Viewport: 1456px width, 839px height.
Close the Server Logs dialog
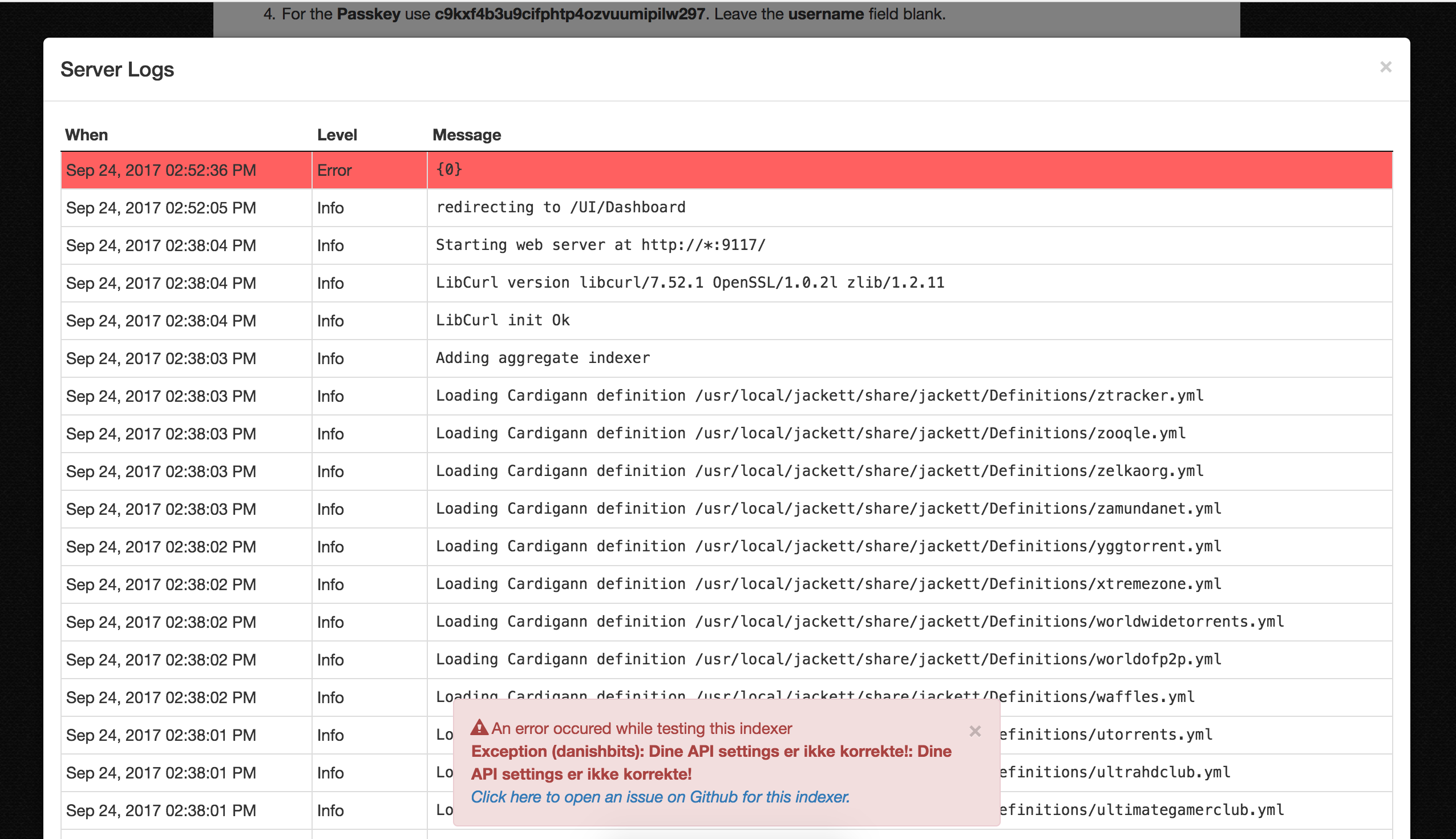tap(1385, 67)
